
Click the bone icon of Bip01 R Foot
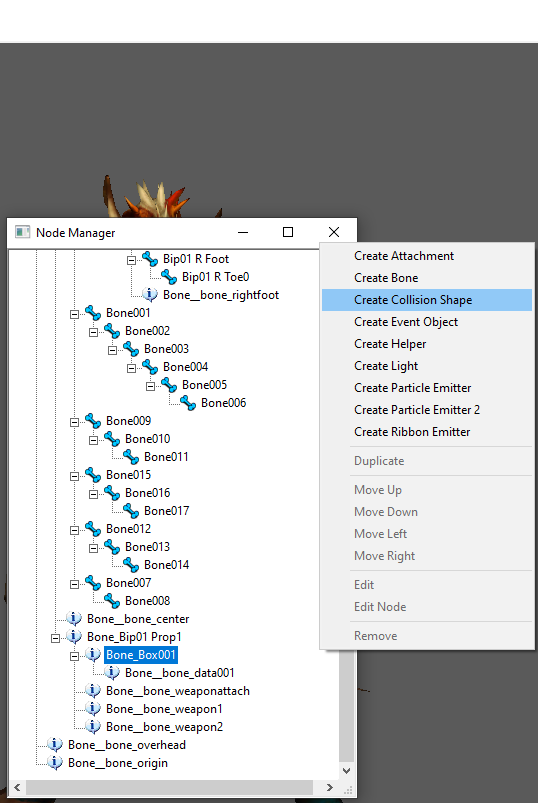tap(150, 259)
